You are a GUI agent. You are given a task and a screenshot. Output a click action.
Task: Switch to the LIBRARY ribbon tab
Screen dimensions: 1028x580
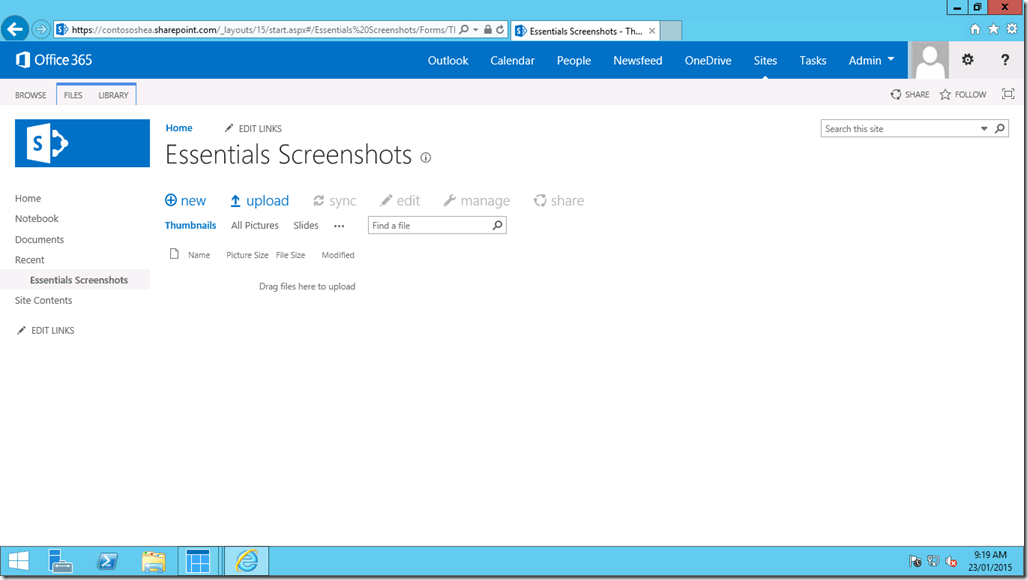113,94
